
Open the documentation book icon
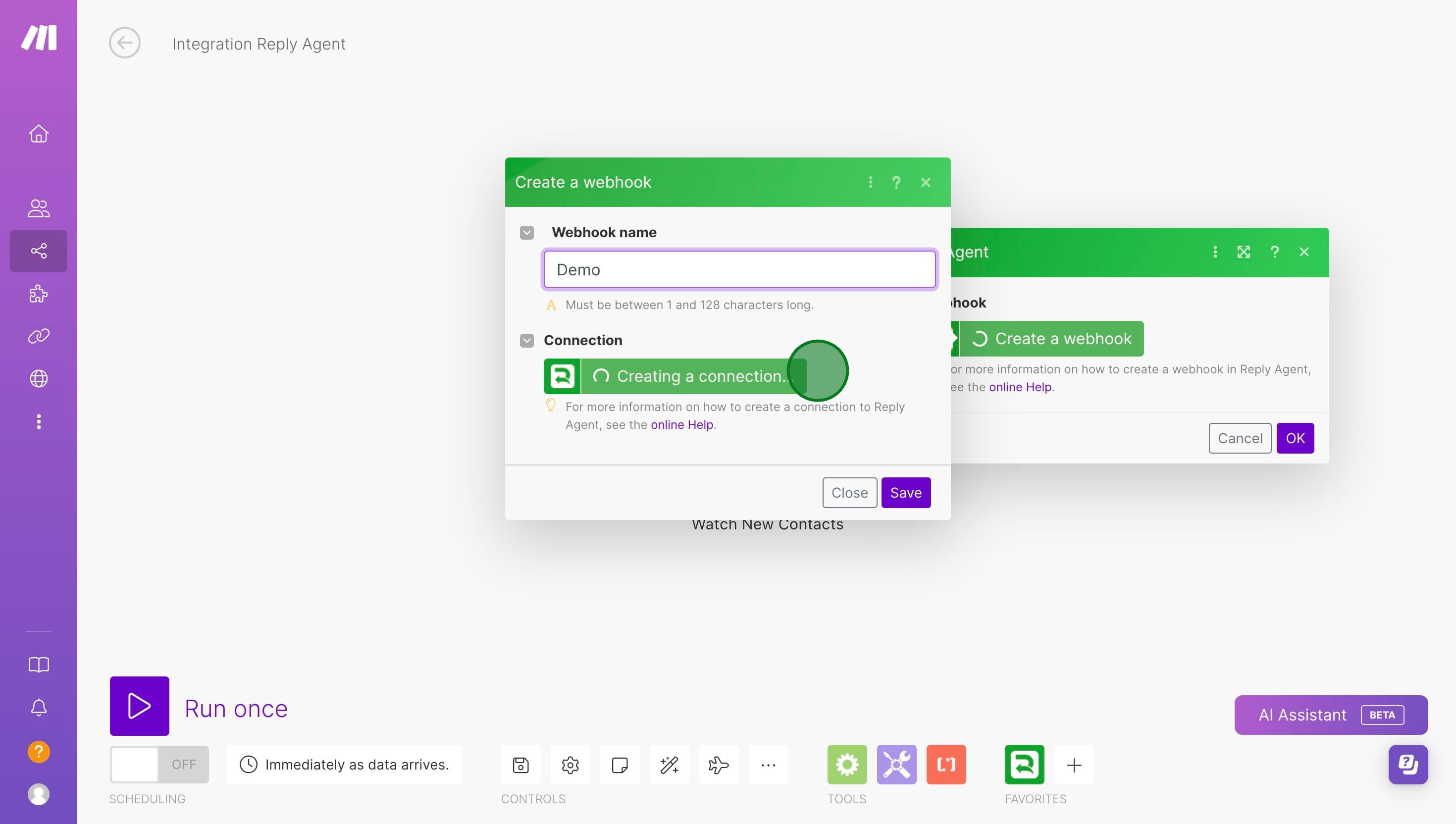tap(39, 665)
